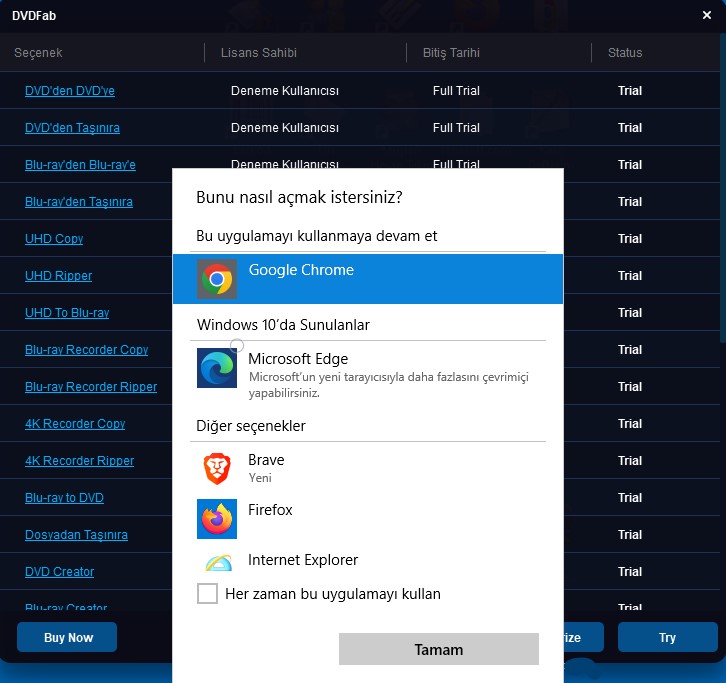Click the Seçenek column header
The height and width of the screenshot is (683, 726).
click(x=38, y=53)
